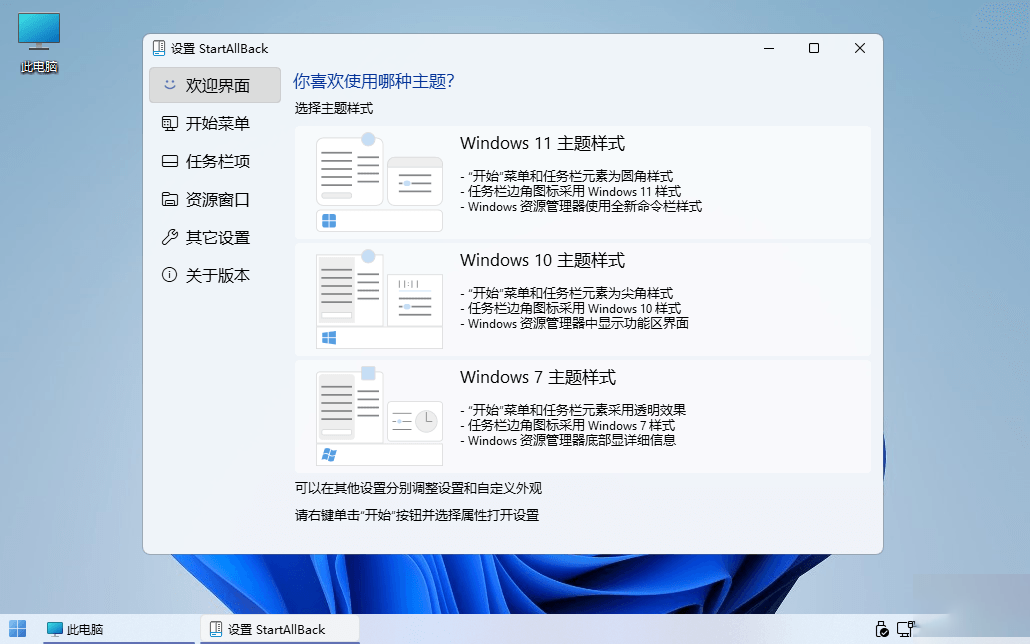This screenshot has height=644, width=1030.
Task: Open the 此电脑 desktop icon
Action: pos(39,43)
